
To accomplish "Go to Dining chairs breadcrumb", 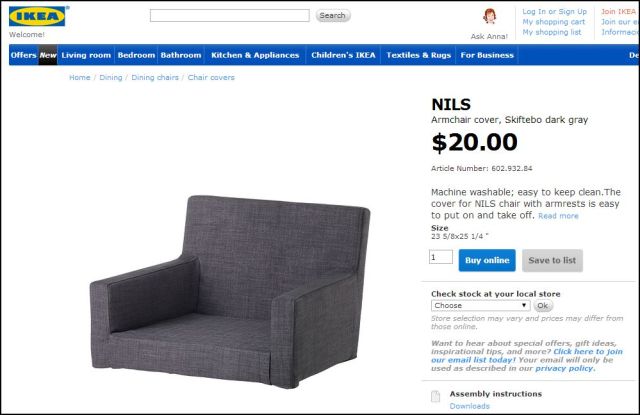I will 155,78.
